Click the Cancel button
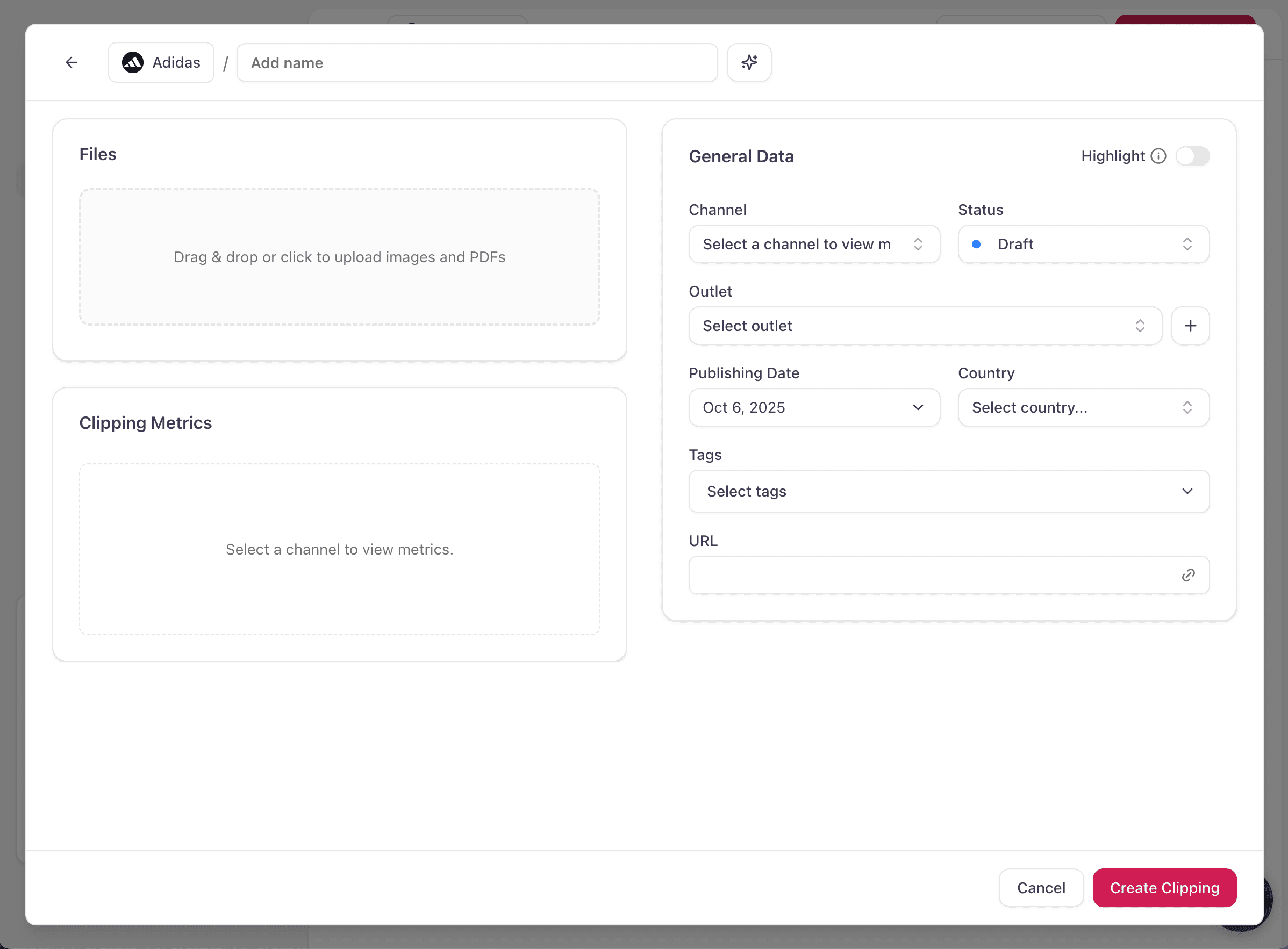The height and width of the screenshot is (949, 1288). click(x=1040, y=888)
